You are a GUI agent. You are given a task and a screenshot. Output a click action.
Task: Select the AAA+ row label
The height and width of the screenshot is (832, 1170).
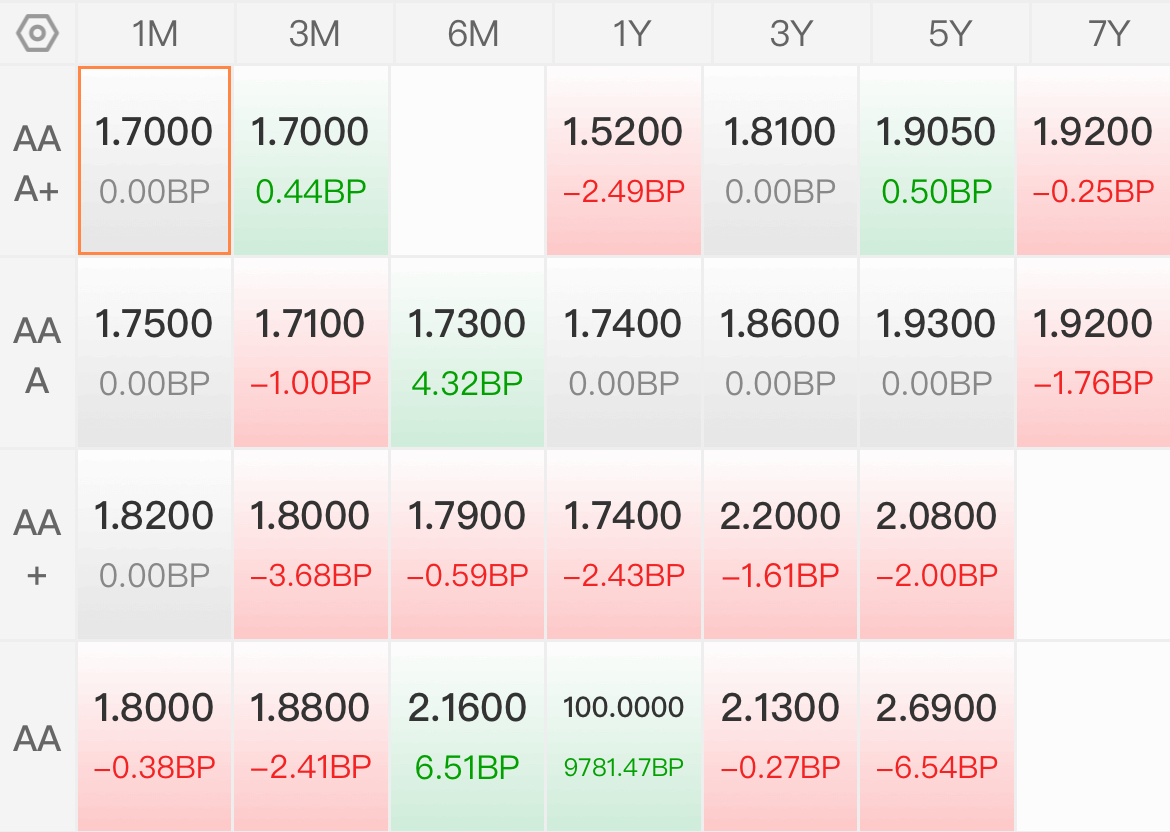coord(37,163)
